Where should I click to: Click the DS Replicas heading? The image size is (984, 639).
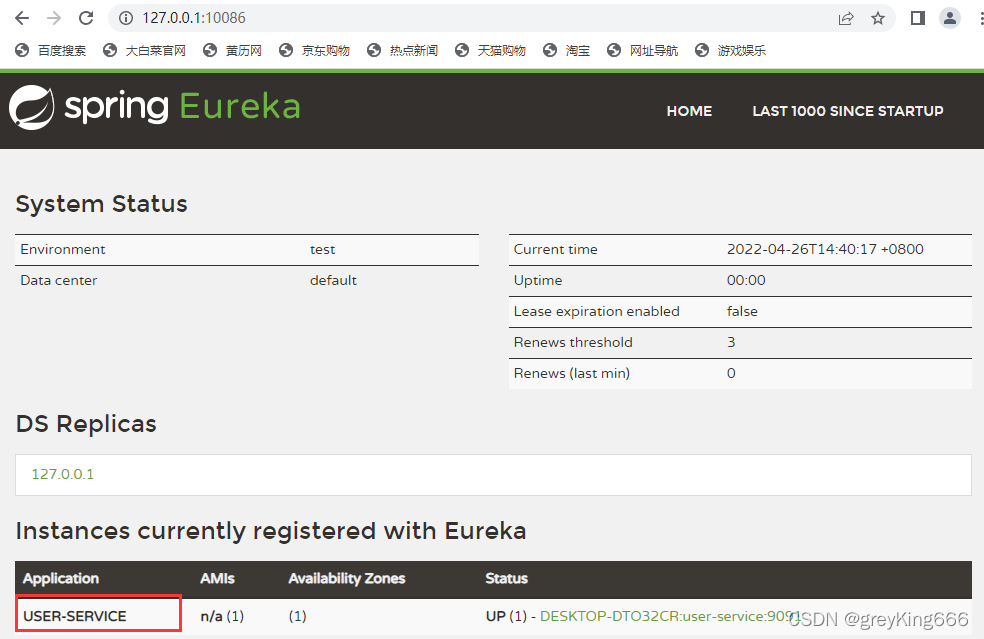point(86,424)
